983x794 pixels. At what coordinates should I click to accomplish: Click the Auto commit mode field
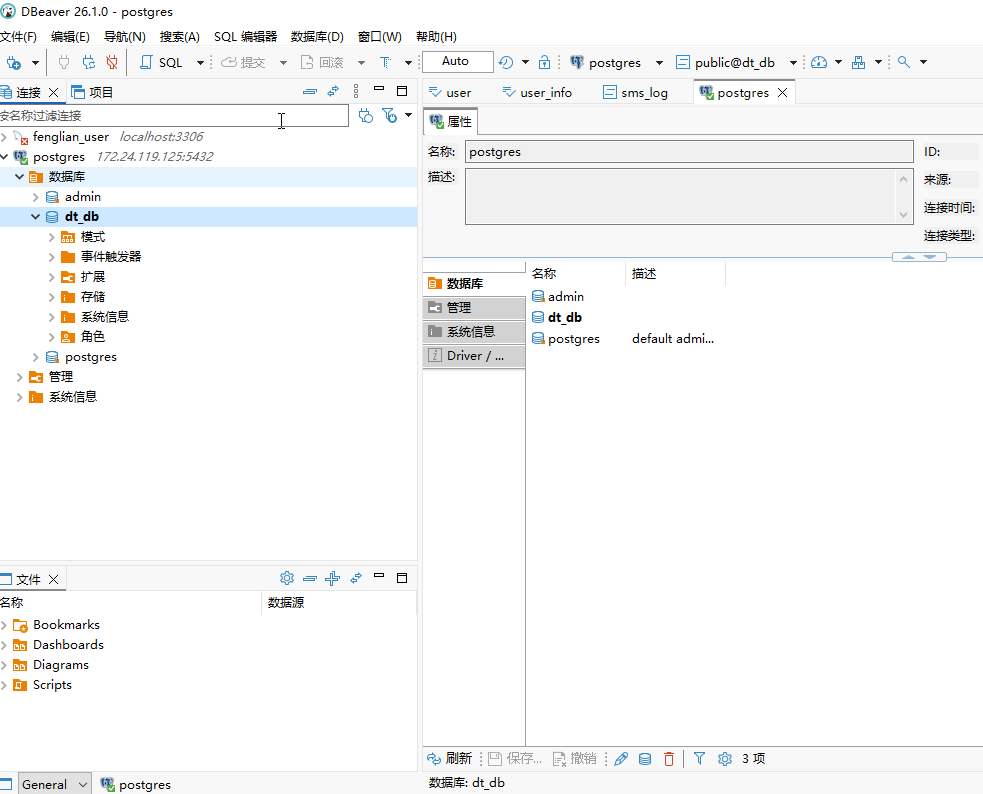click(x=458, y=61)
